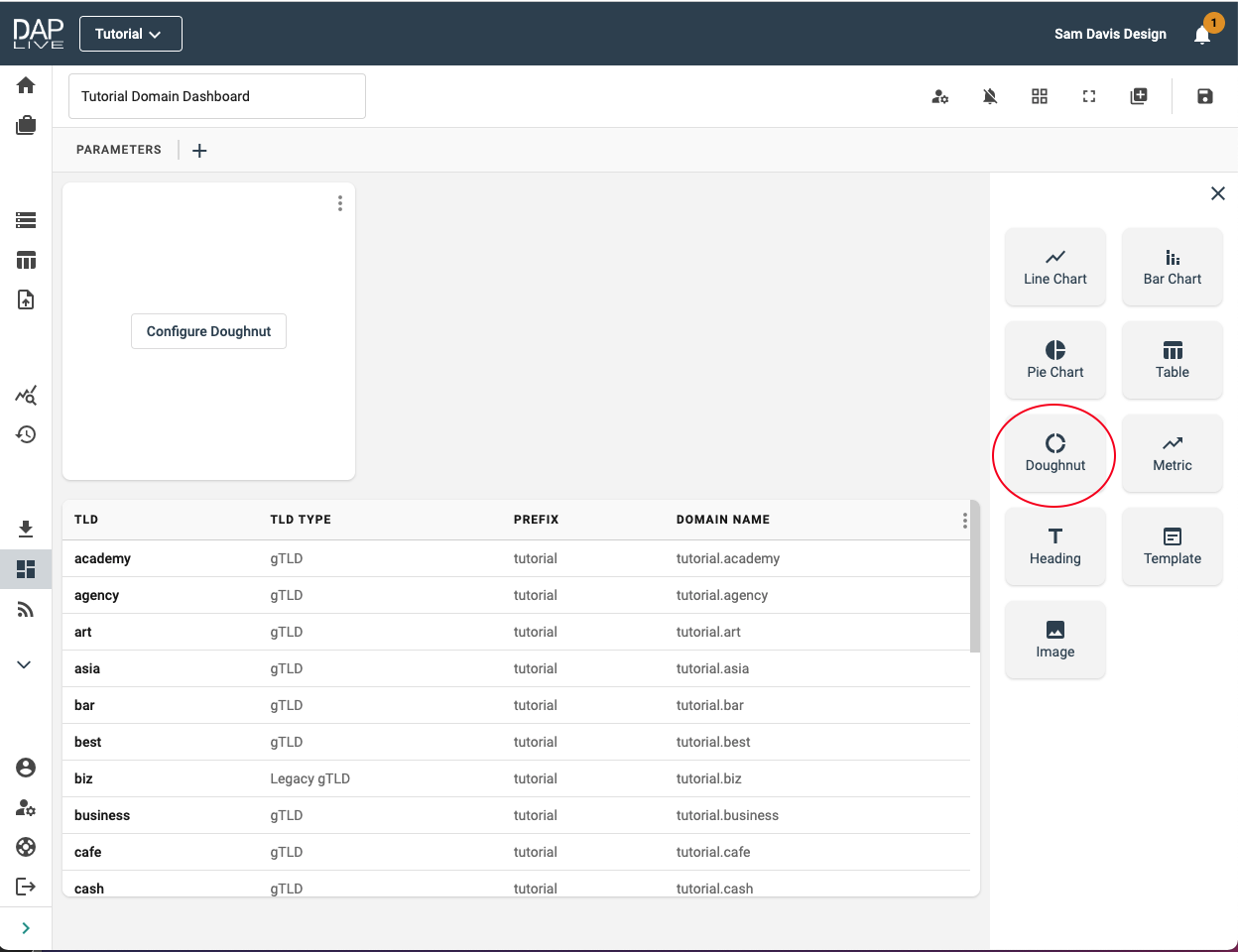Click the Configure Doughnut button
Viewport: 1238px width, 952px height.
208,331
